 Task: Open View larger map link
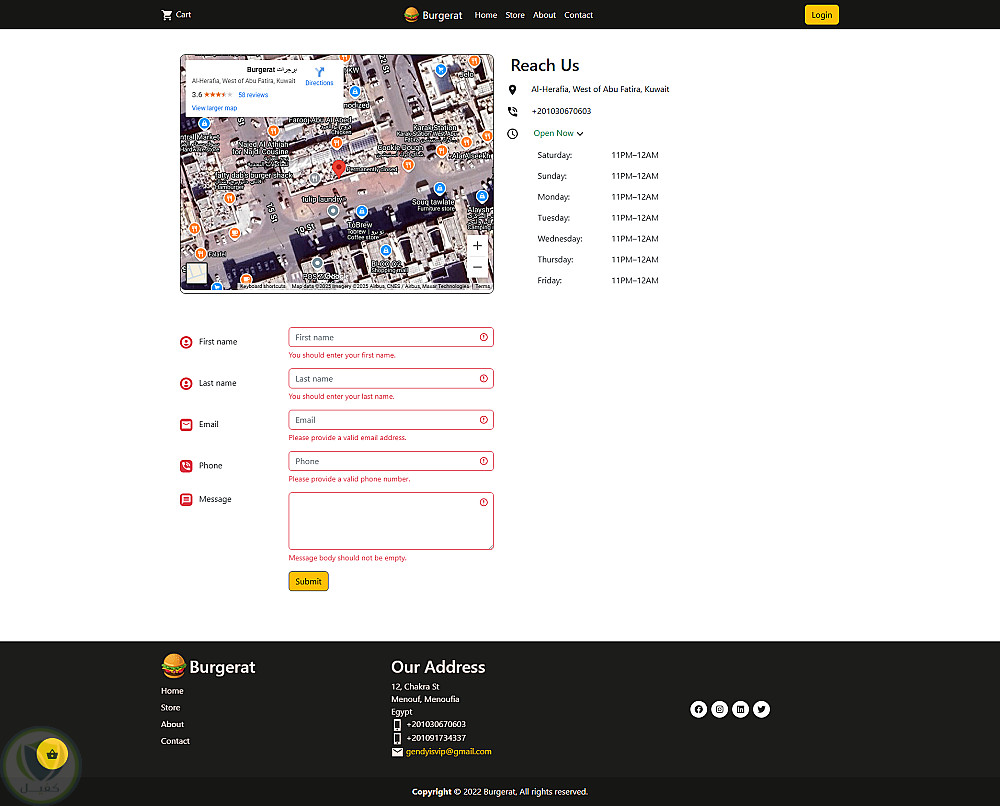[214, 108]
